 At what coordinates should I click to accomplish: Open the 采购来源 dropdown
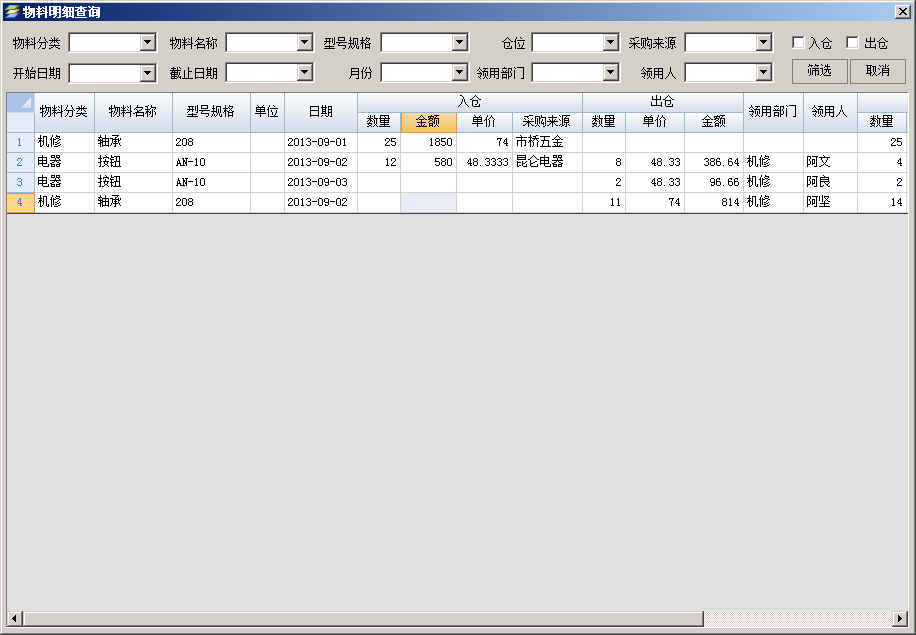coord(764,43)
